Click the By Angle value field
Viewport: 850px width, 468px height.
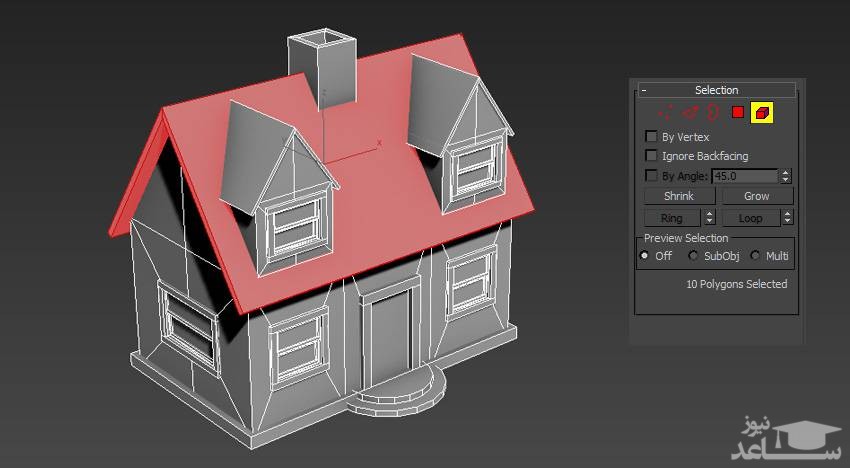click(x=744, y=176)
